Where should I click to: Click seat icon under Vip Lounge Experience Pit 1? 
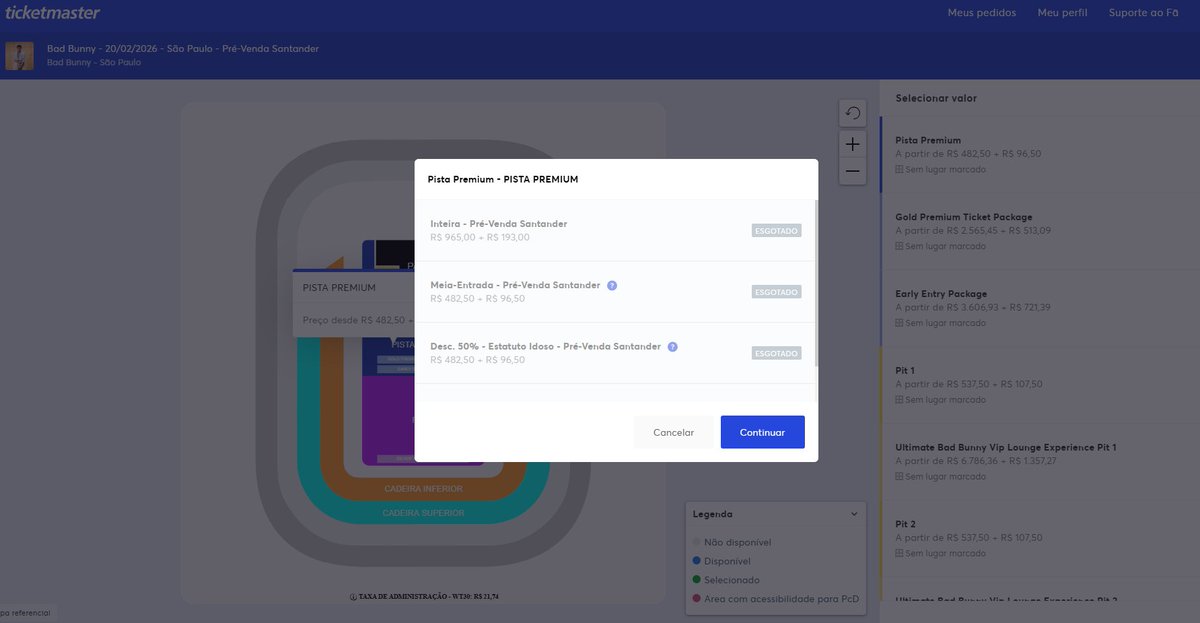899,477
